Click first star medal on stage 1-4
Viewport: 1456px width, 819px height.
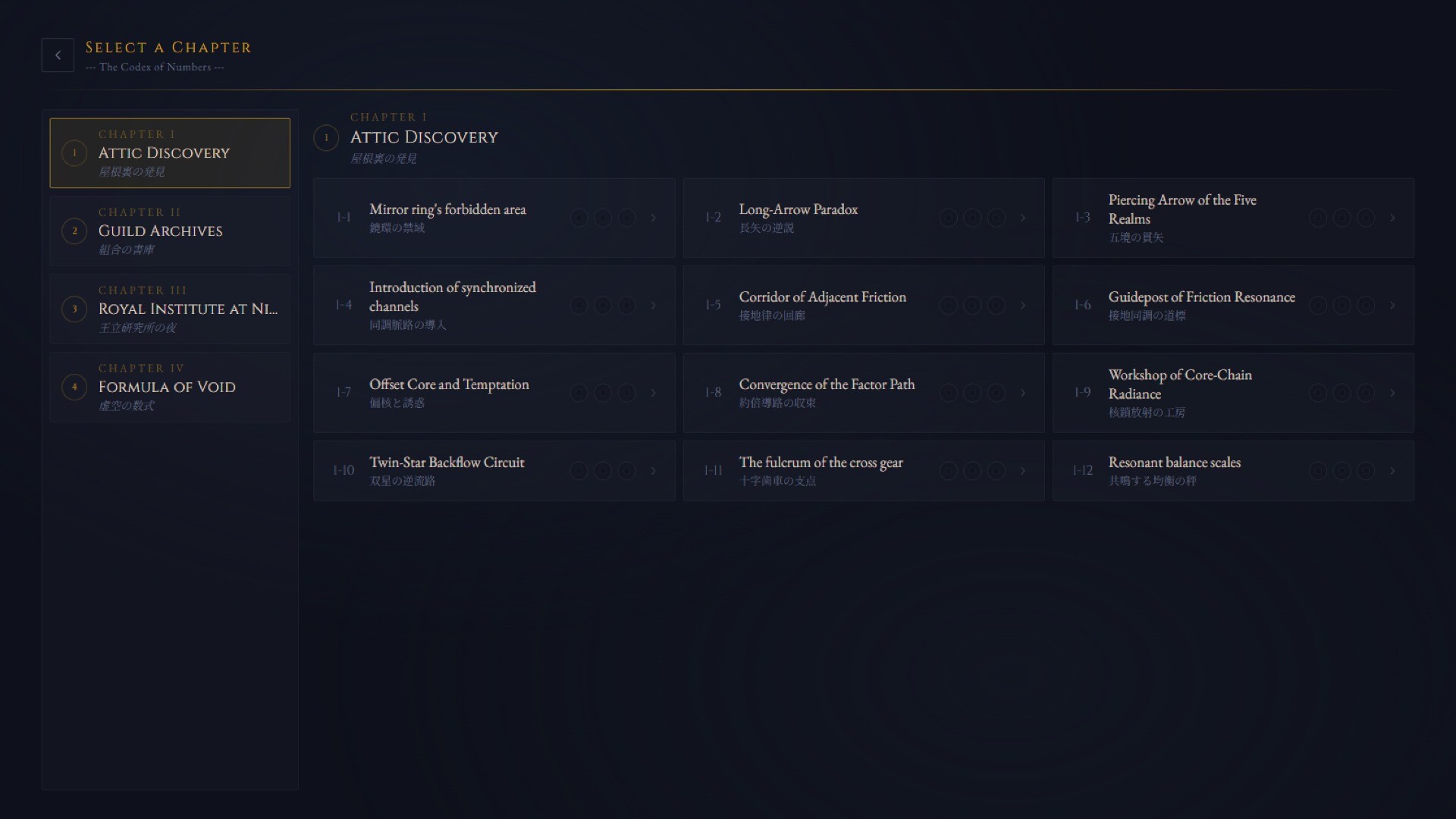[579, 306]
